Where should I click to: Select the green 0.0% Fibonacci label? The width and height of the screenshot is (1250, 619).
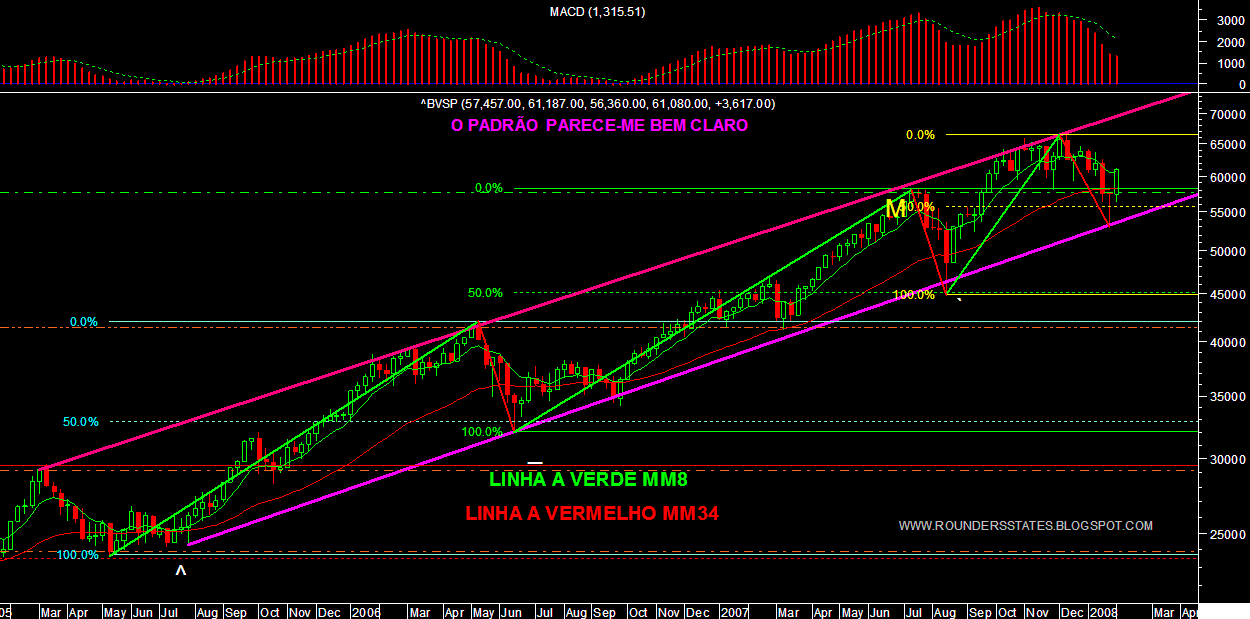pyautogui.click(x=489, y=188)
